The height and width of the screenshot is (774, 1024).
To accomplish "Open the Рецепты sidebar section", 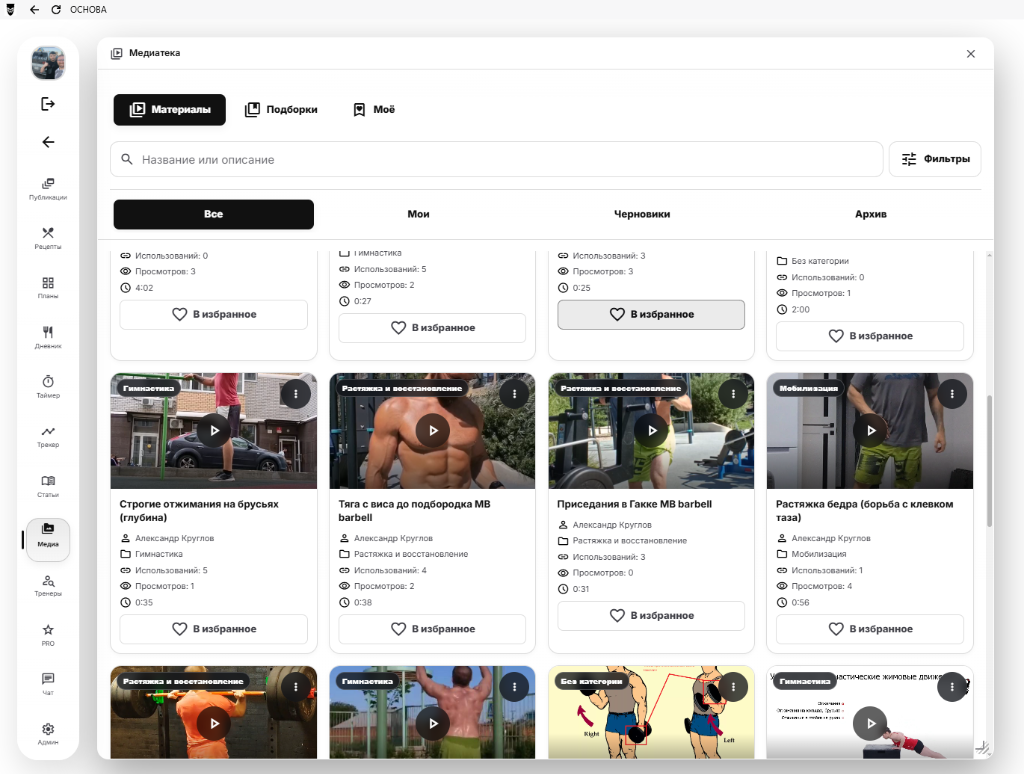I will pos(48,238).
